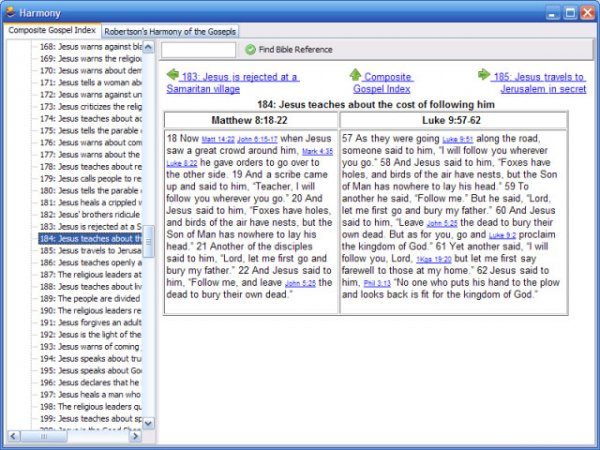Click the green right arrow for next section
600x450 pixels.
coord(484,75)
